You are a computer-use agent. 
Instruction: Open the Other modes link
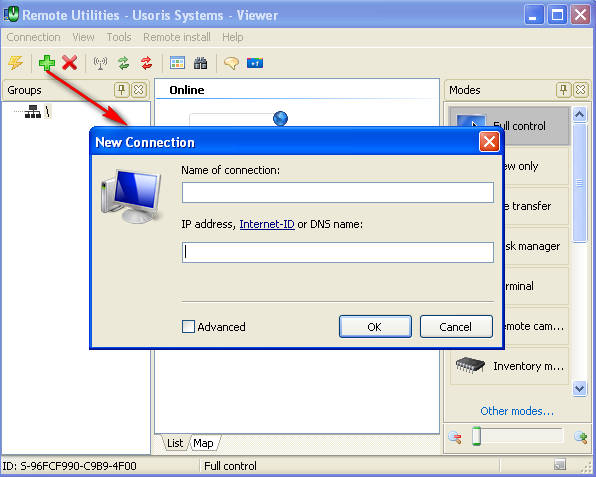point(517,411)
